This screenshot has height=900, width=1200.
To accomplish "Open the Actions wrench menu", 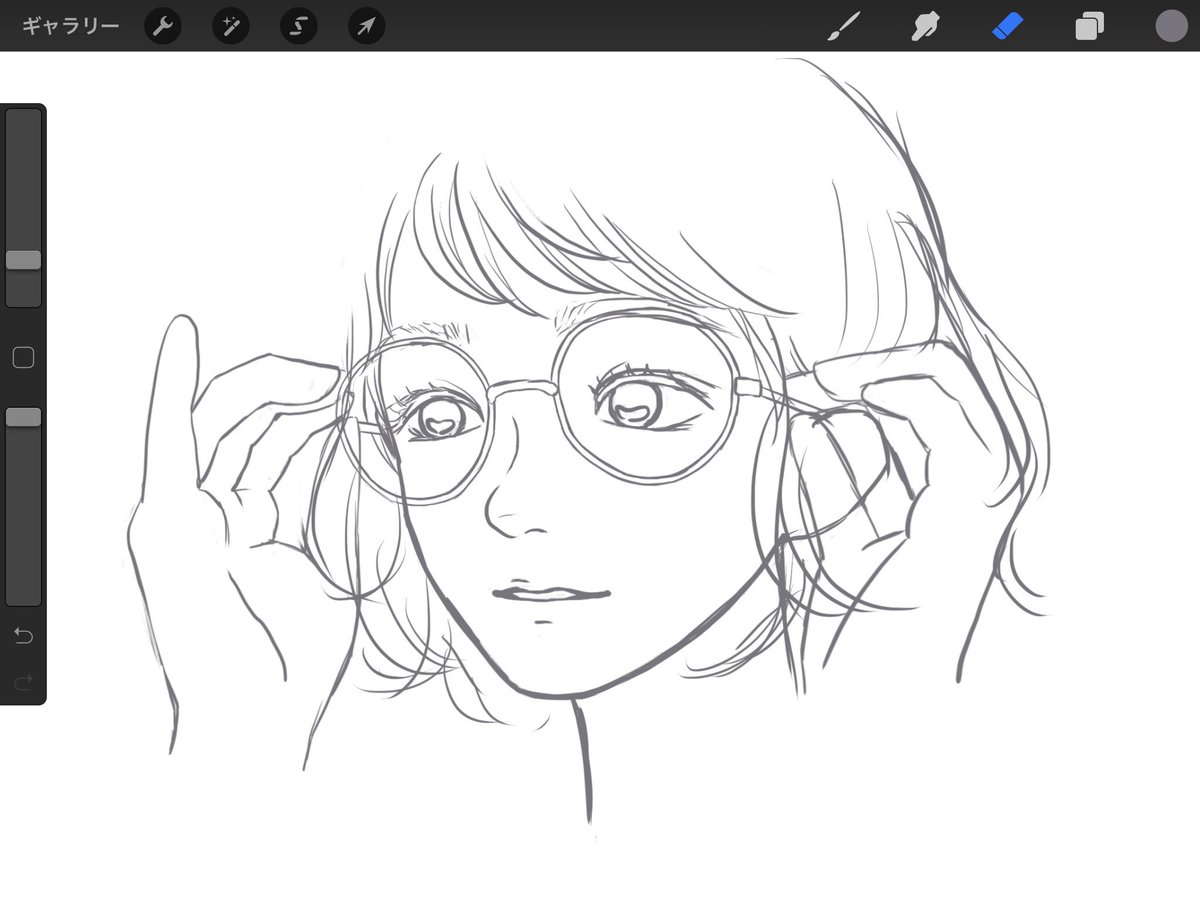I will 163,26.
